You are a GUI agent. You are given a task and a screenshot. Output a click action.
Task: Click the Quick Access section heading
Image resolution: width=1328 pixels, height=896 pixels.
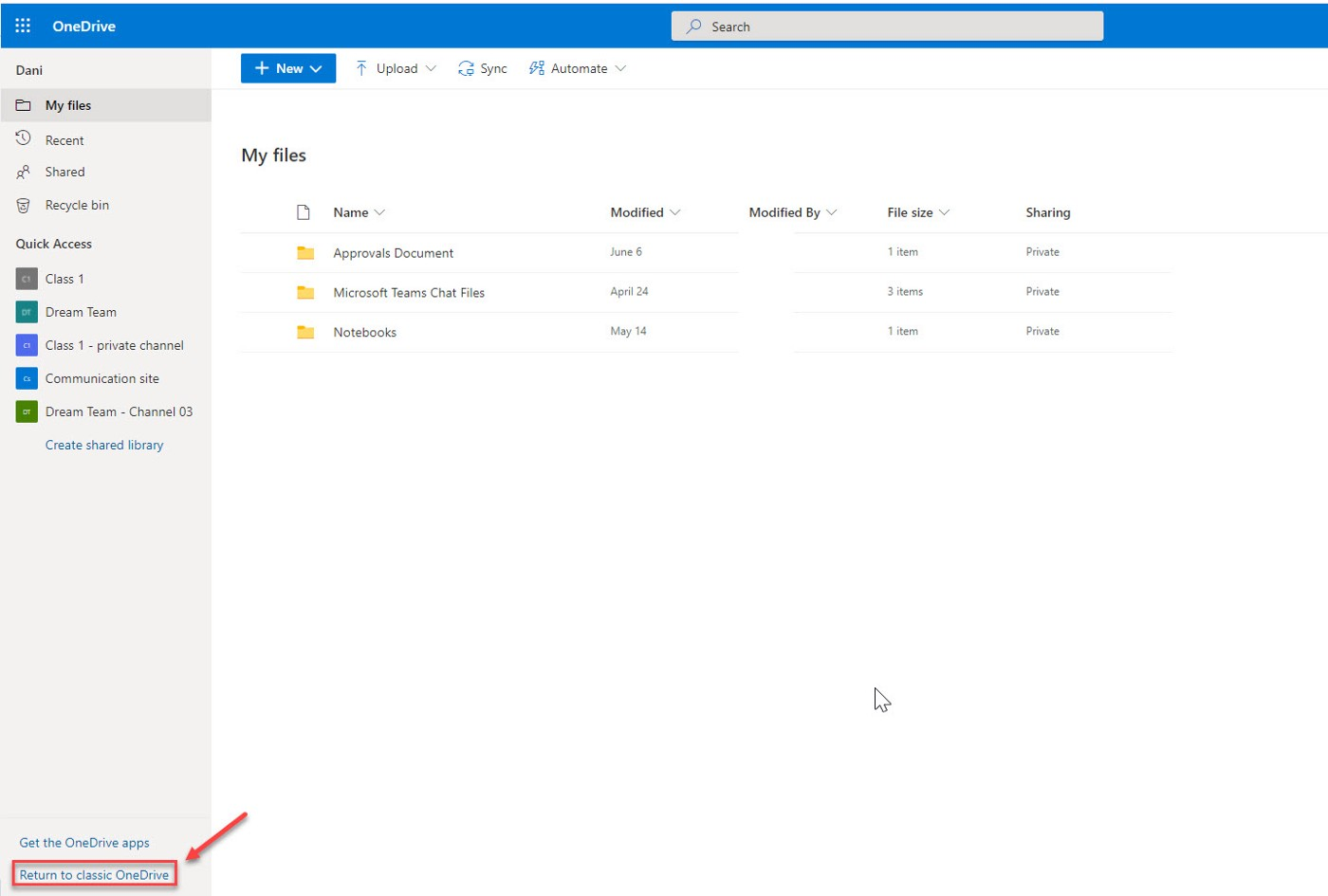coord(54,244)
